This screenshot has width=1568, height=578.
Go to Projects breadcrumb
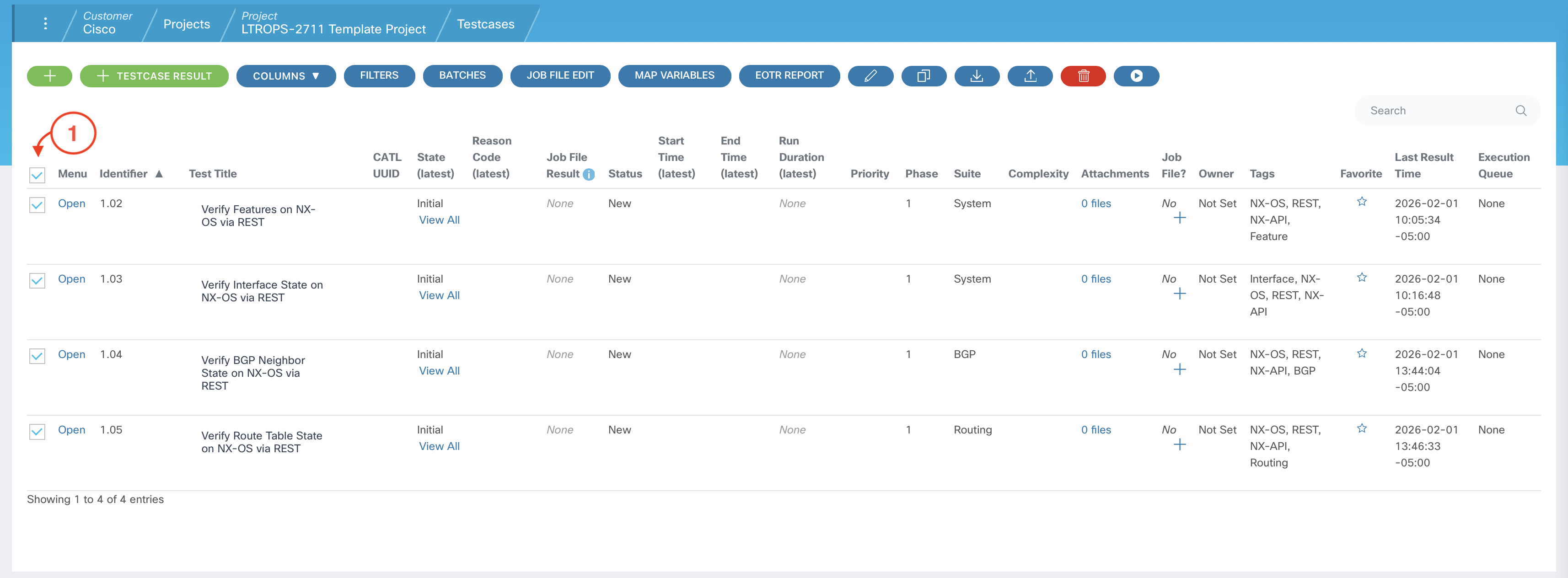pyautogui.click(x=186, y=24)
